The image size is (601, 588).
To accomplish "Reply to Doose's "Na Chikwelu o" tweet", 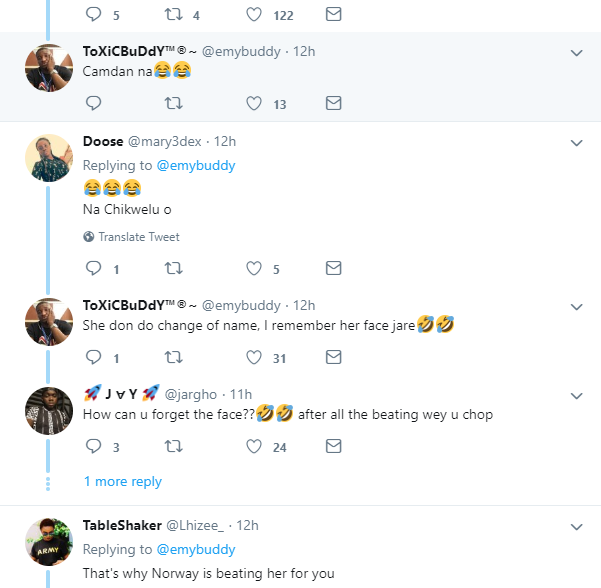I will coord(93,268).
